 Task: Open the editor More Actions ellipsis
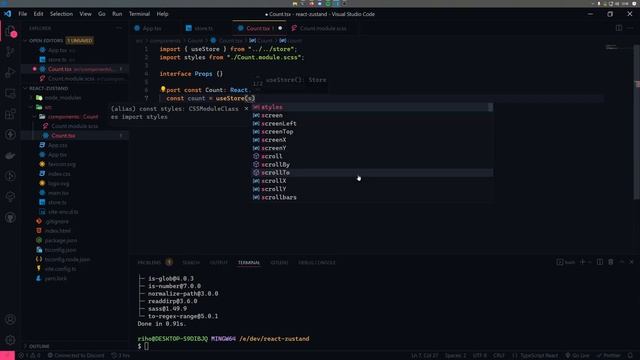[x=631, y=28]
